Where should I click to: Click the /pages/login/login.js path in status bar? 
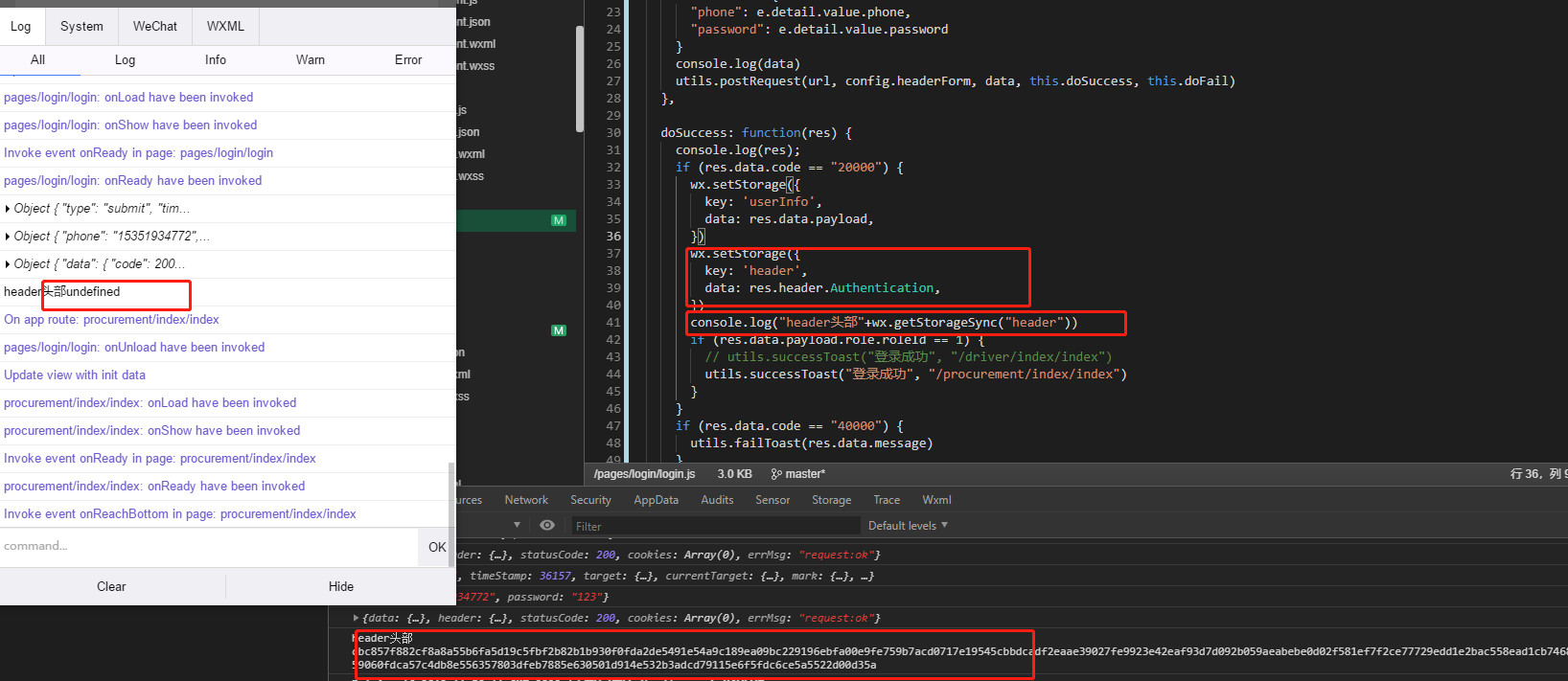point(644,474)
